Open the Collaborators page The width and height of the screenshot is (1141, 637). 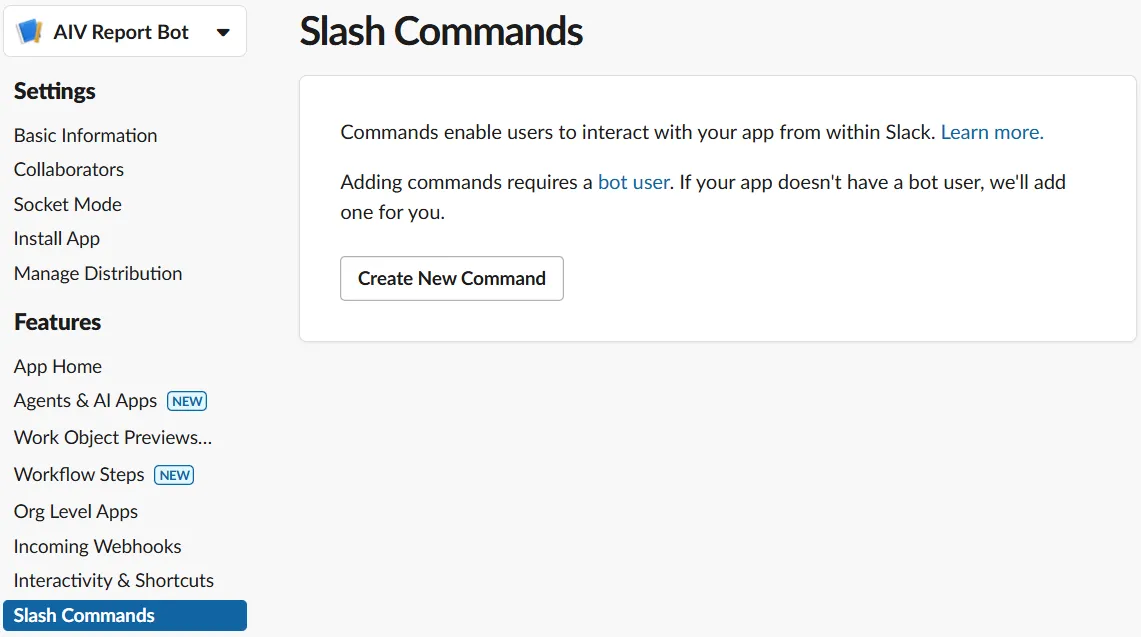tap(68, 169)
